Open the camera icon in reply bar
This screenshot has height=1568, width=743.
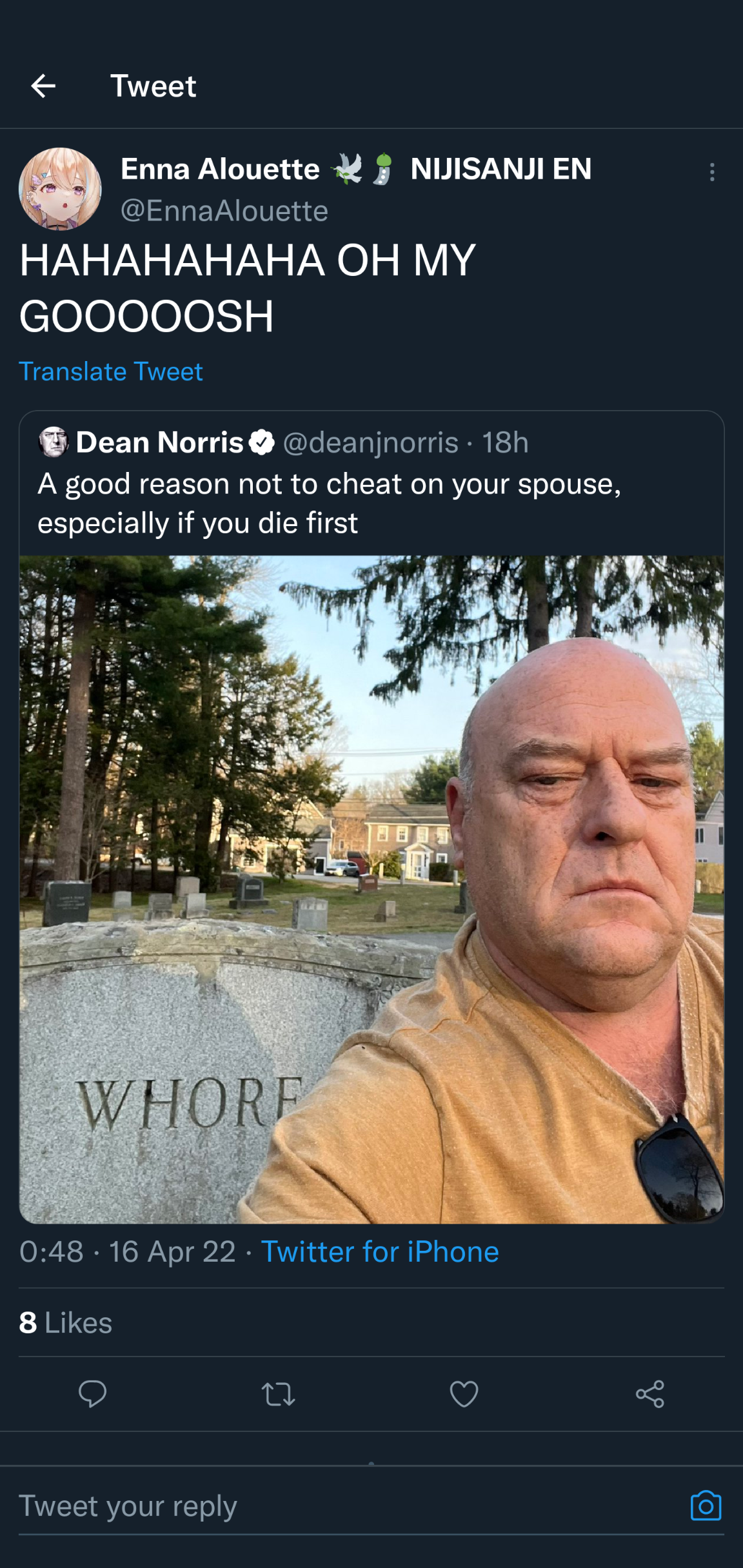[706, 1506]
